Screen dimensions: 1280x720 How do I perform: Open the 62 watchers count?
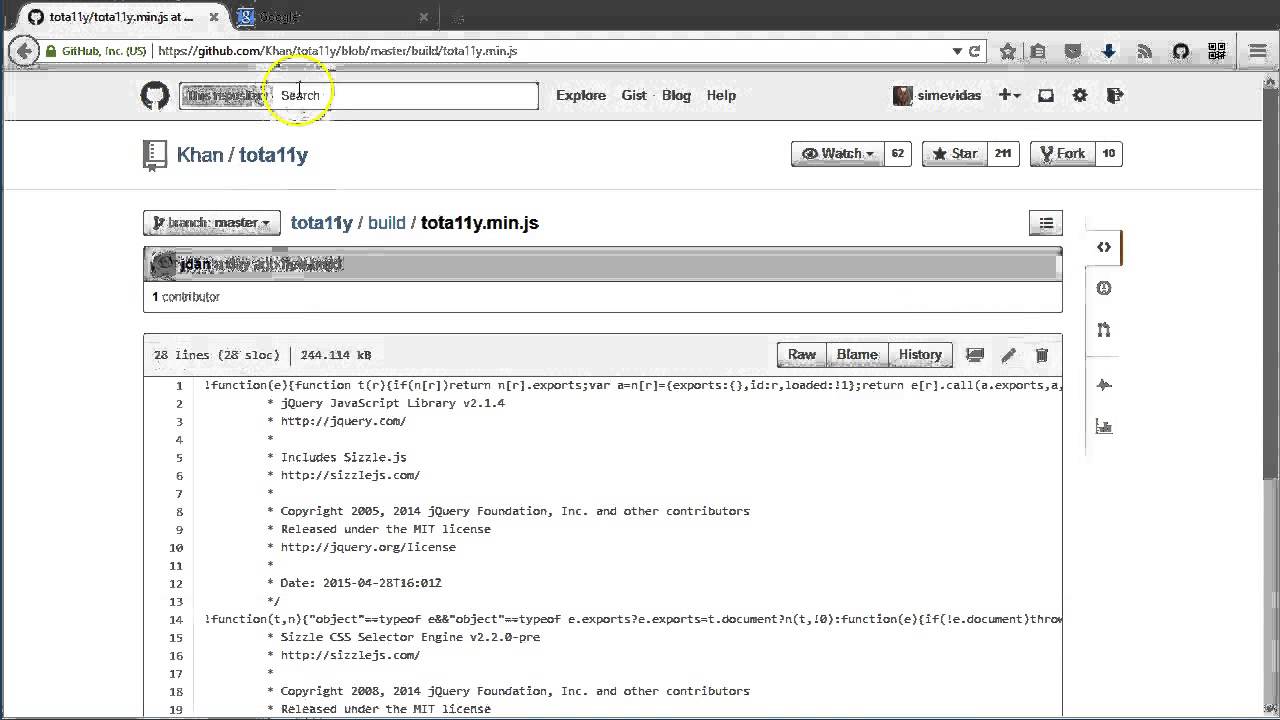pyautogui.click(x=897, y=154)
